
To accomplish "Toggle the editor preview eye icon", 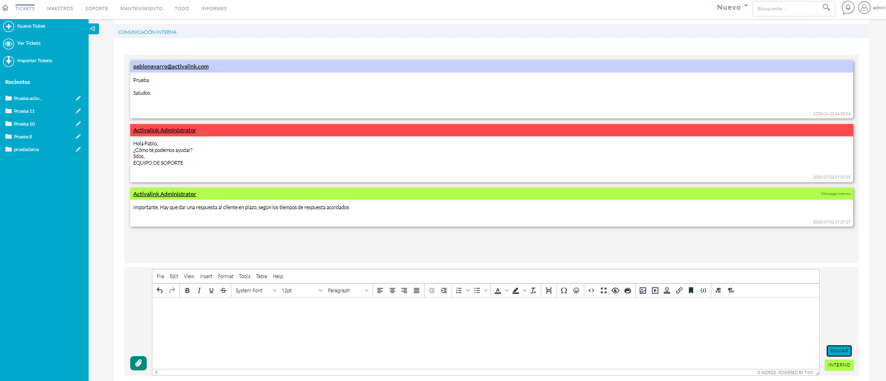I will [616, 291].
